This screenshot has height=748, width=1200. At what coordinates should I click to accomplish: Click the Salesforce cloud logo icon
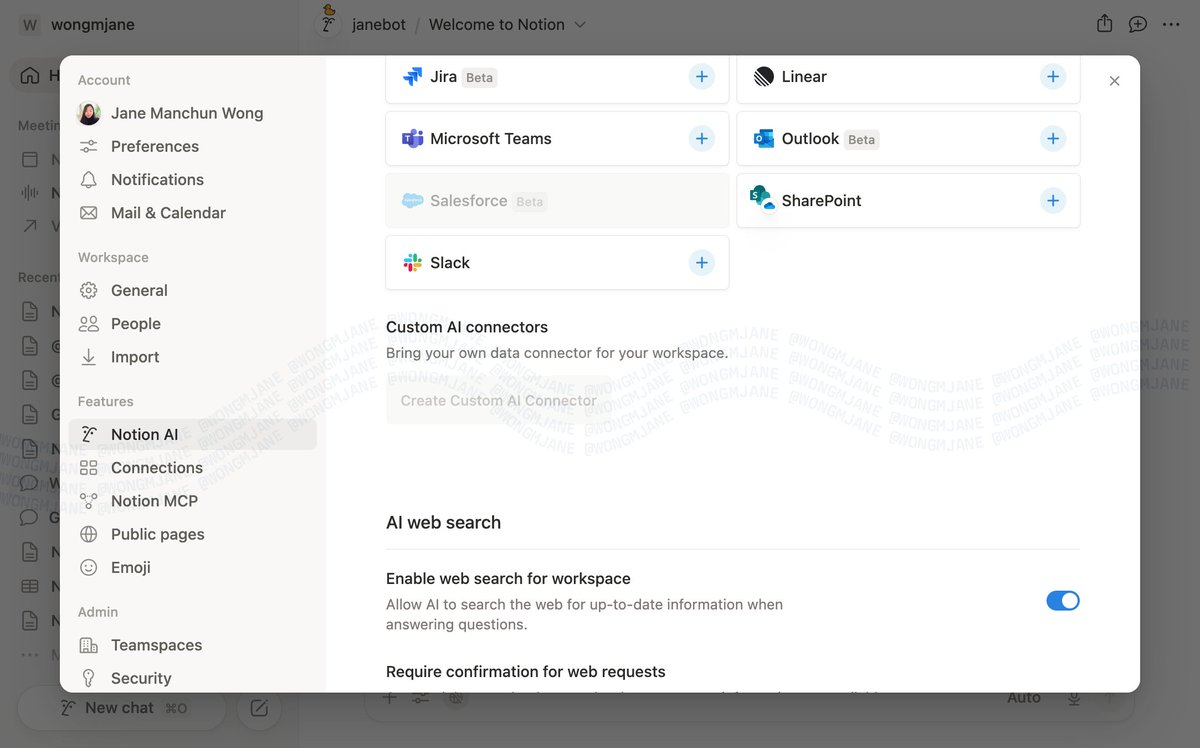[x=412, y=201]
